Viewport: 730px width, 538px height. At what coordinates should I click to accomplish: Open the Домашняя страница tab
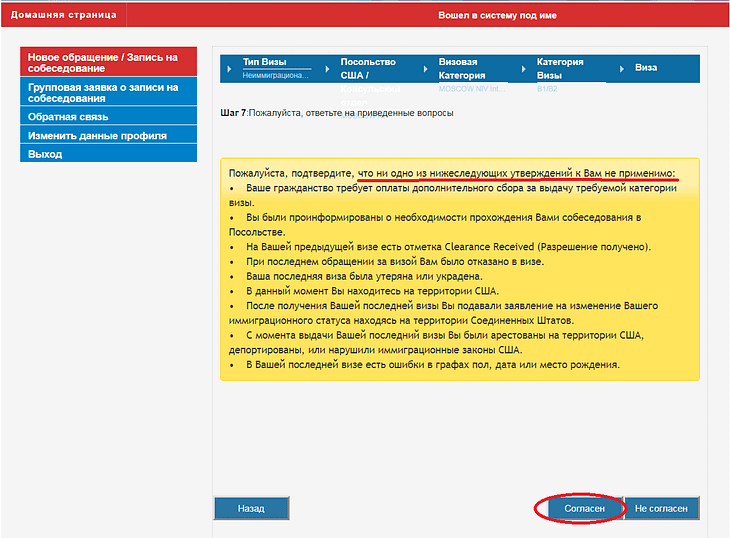point(64,15)
